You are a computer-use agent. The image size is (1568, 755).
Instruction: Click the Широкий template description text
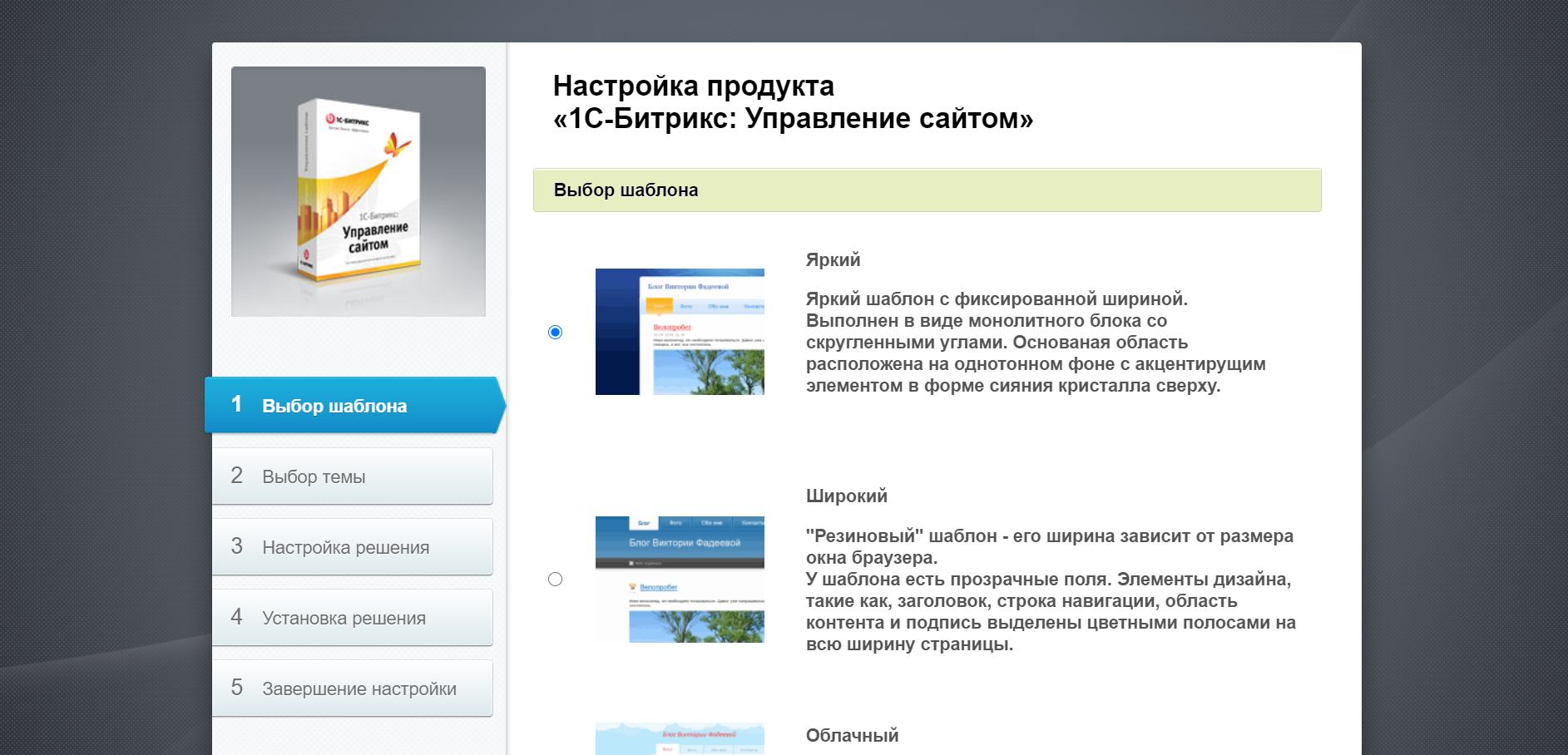[1051, 590]
